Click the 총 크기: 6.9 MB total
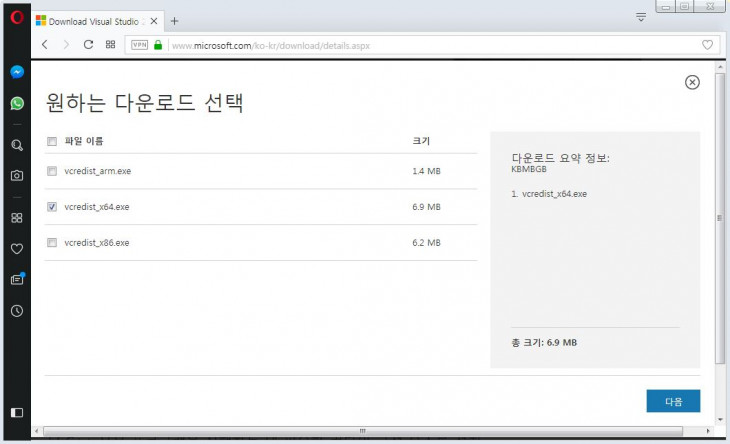 point(544,343)
